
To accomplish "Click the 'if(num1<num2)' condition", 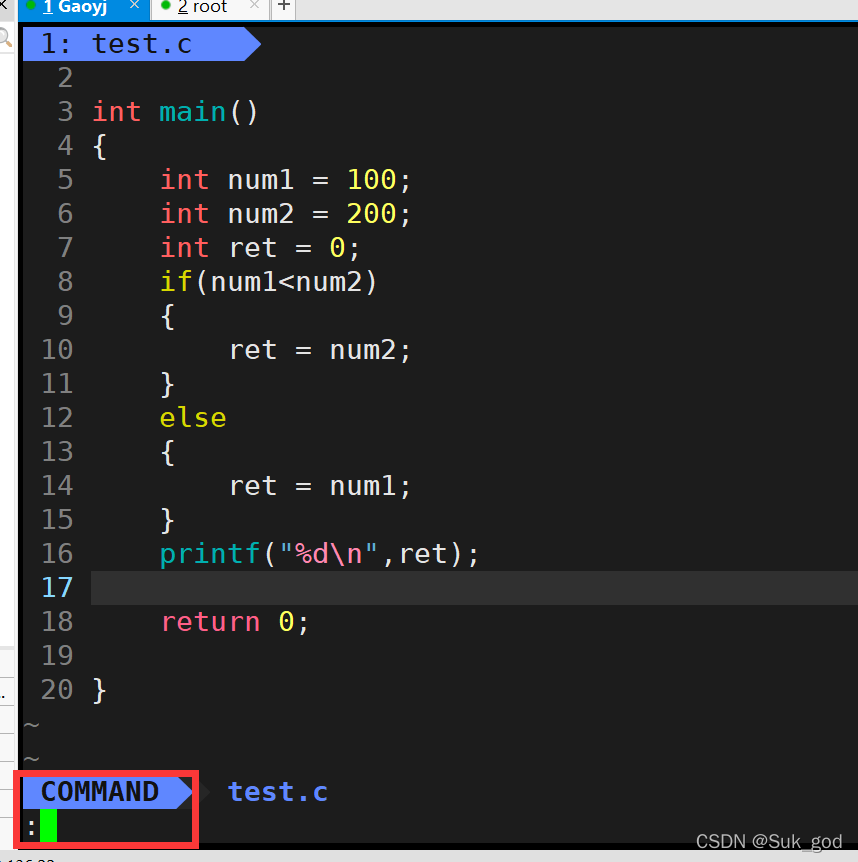I will coord(268,282).
